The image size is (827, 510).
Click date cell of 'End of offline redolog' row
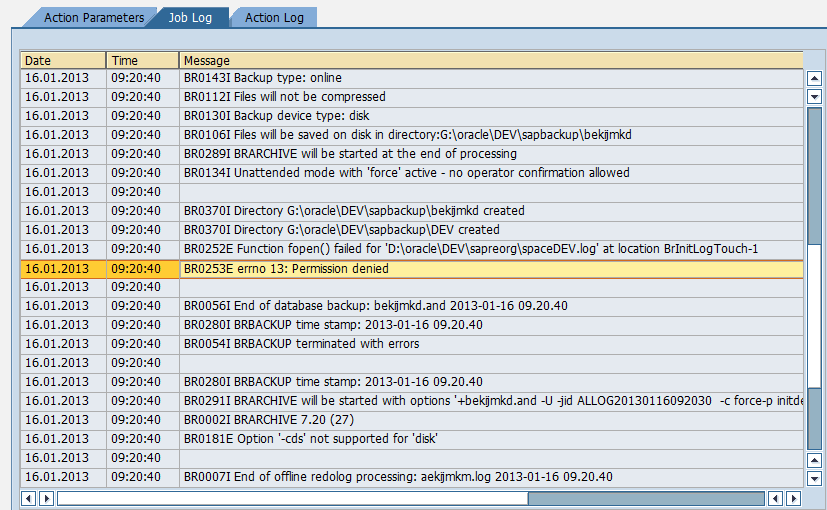point(63,477)
